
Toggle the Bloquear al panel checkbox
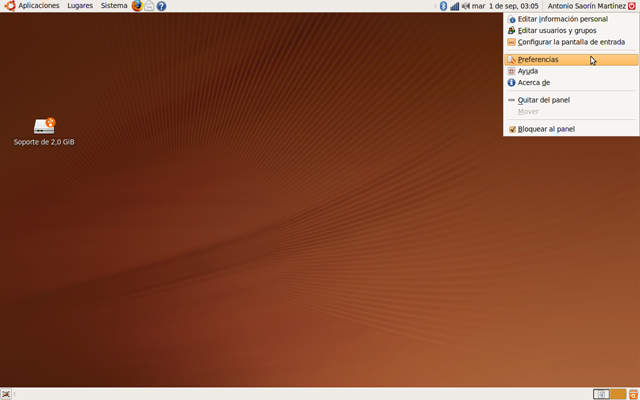coord(512,129)
